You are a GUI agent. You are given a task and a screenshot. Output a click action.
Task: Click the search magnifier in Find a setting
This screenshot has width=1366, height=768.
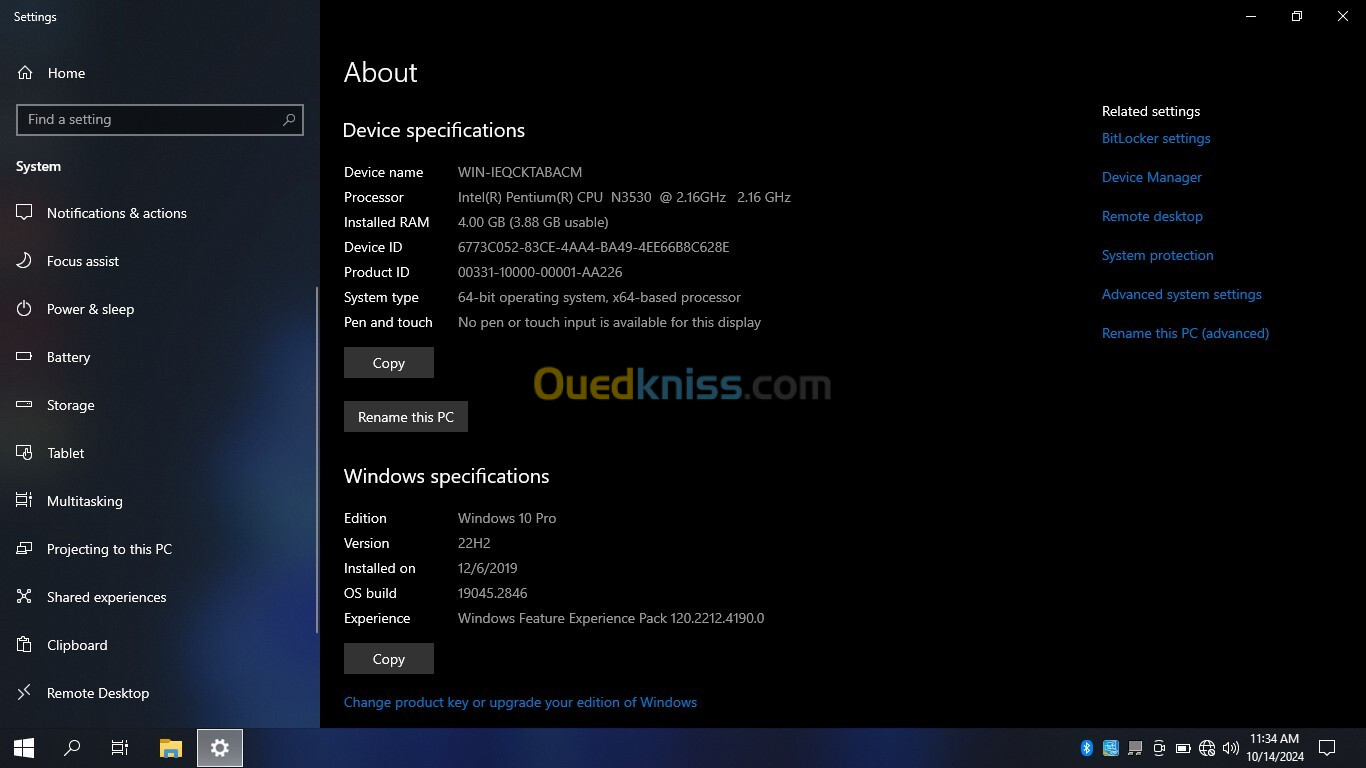289,119
